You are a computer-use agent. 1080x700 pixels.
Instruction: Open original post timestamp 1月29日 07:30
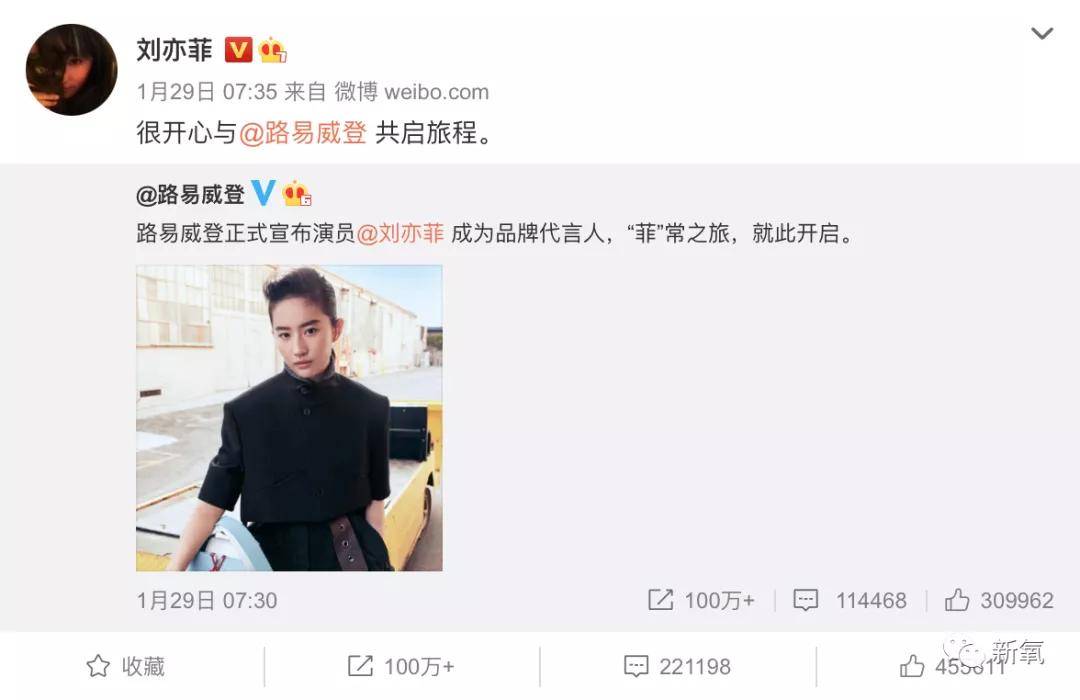[207, 601]
